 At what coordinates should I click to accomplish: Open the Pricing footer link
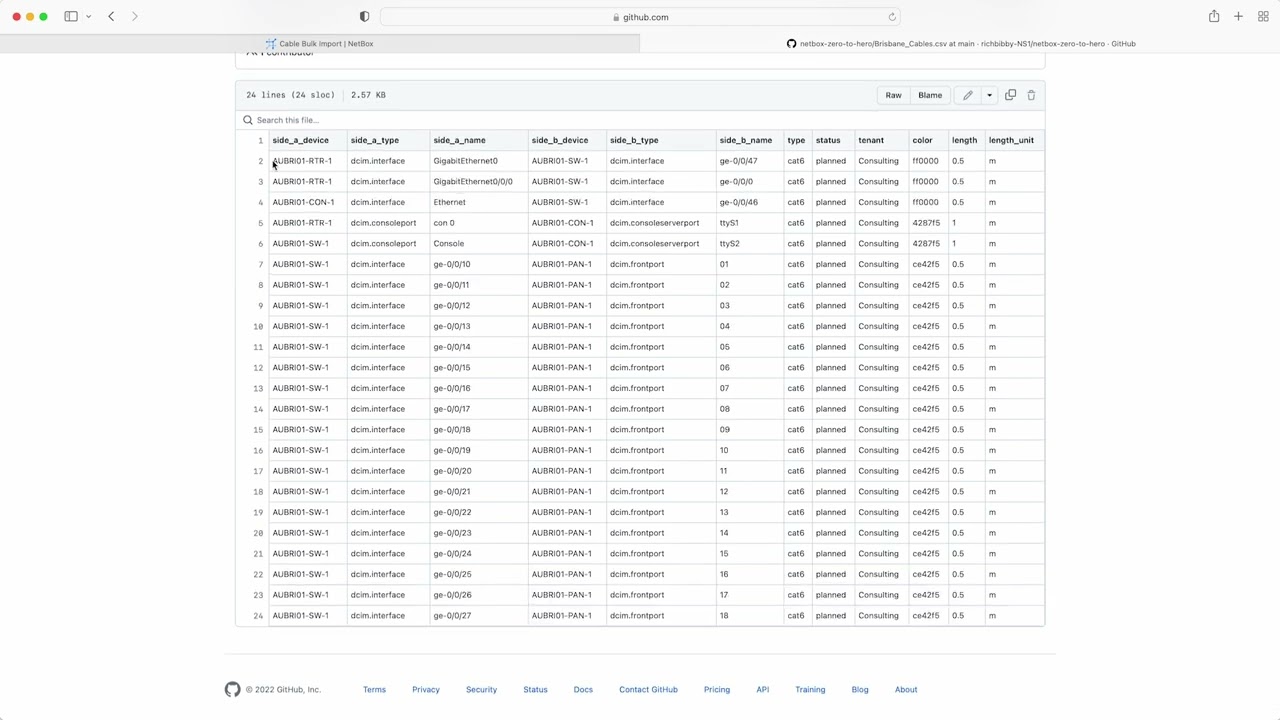coord(717,689)
